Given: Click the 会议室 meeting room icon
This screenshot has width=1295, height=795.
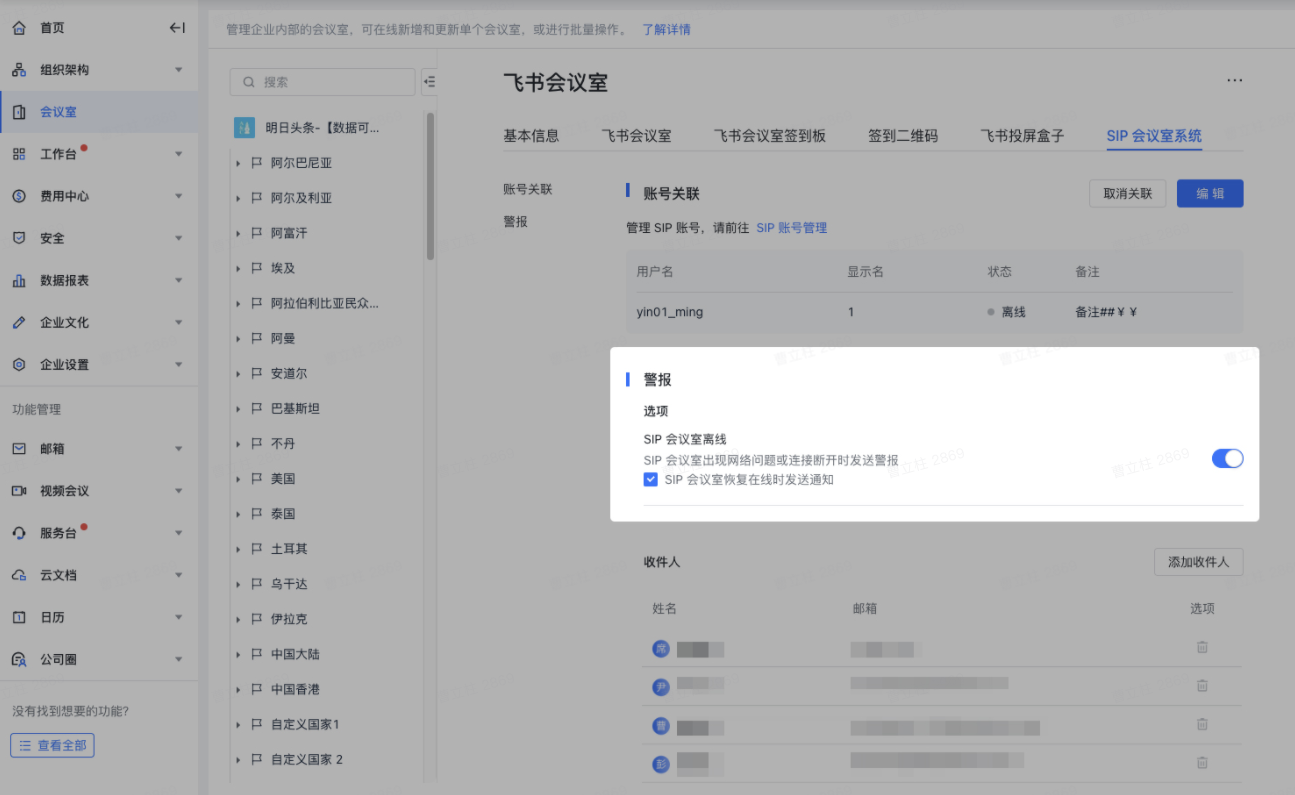Looking at the screenshot, I should click(x=19, y=112).
